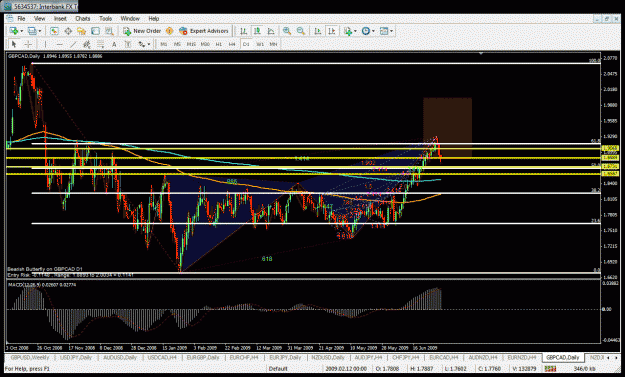625x377 pixels.
Task: Click the orange MetaEditor icon
Action: (169, 31)
